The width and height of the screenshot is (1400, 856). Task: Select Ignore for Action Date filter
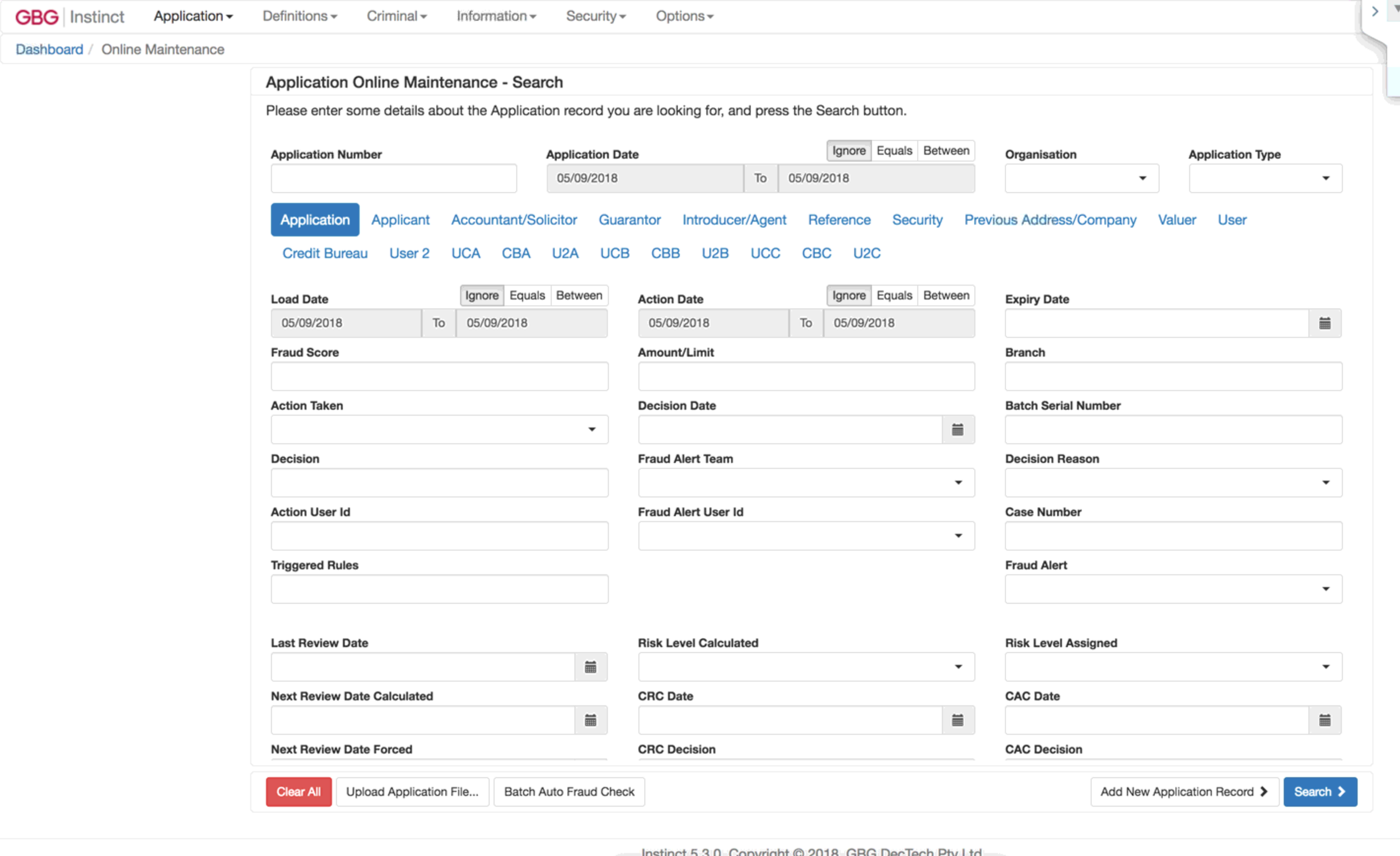coord(848,296)
